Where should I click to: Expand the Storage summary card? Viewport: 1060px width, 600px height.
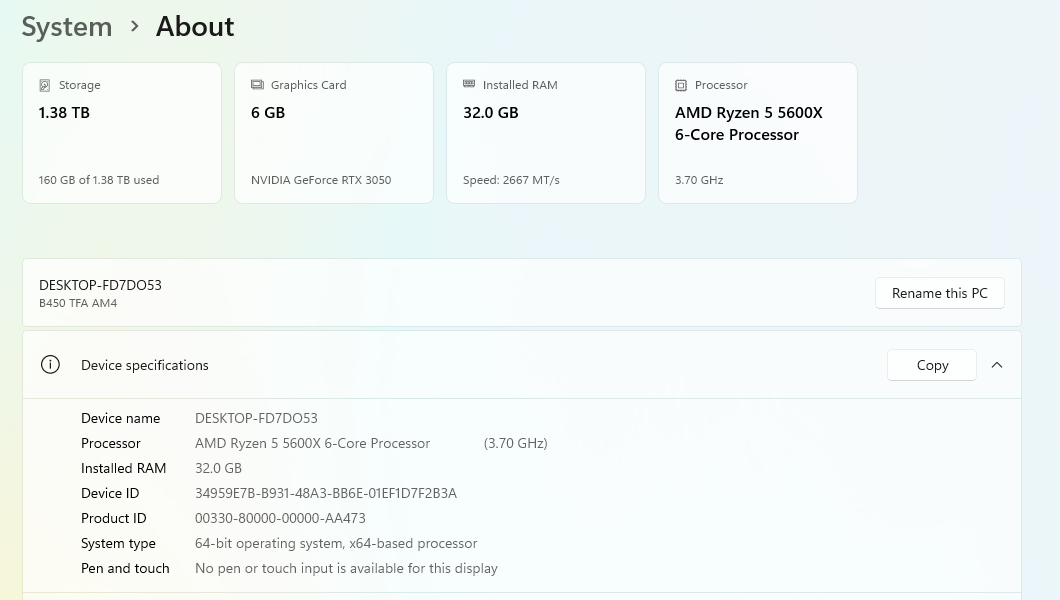[121, 132]
